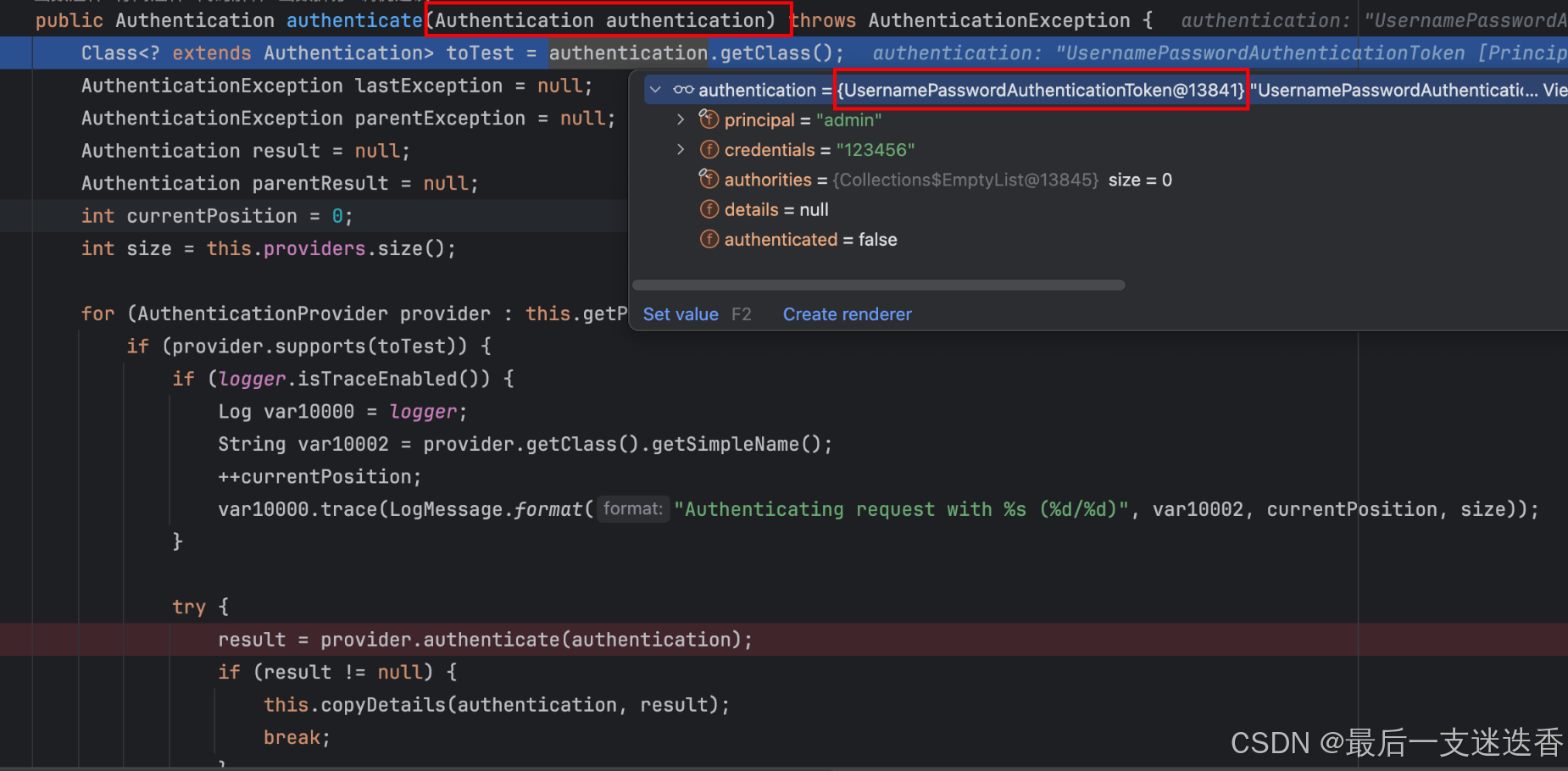The image size is (1568, 771).
Task: Click the line this.copyDetails(authentication, result);
Action: pyautogui.click(x=497, y=705)
